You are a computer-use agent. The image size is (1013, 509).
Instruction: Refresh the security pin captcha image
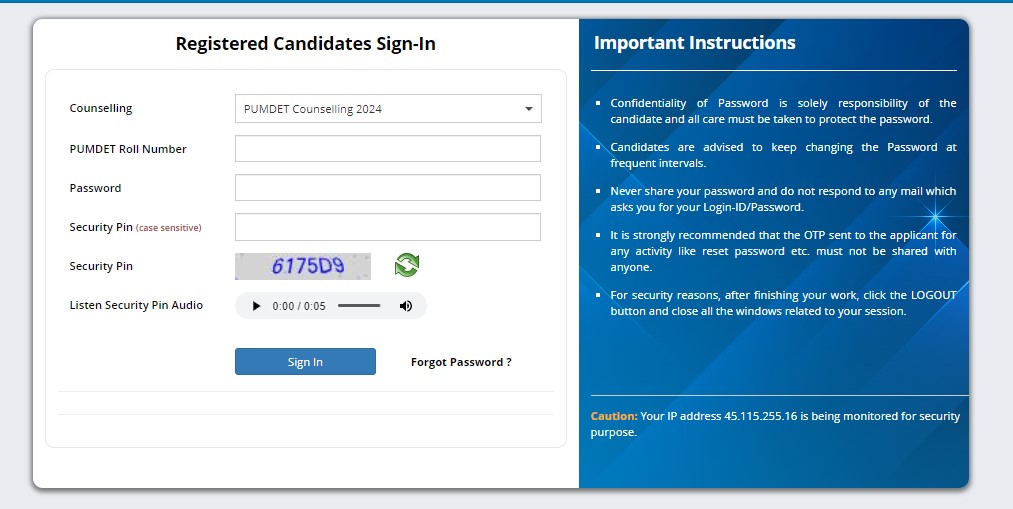pos(406,265)
